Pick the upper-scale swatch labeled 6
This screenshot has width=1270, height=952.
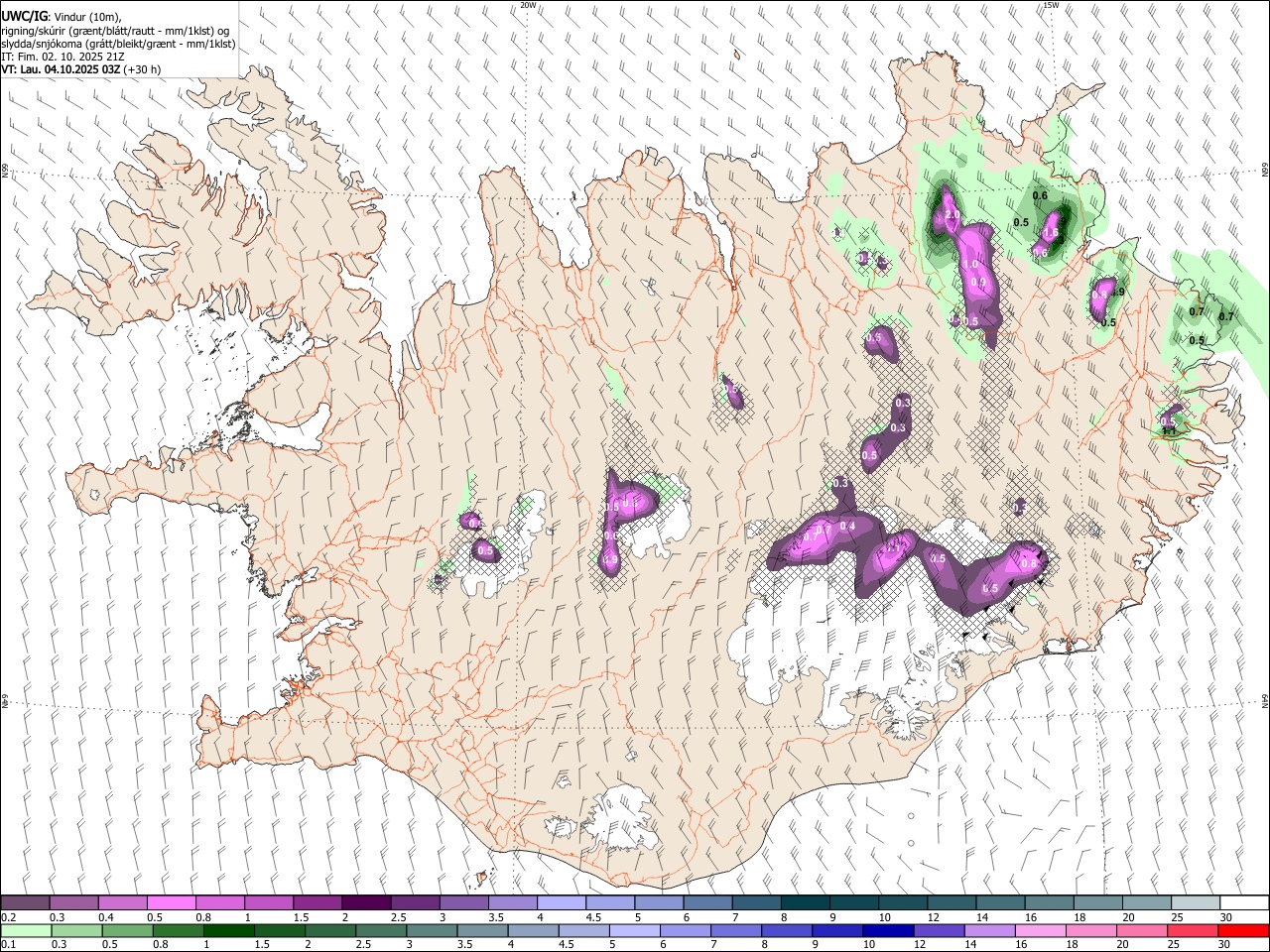707,903
